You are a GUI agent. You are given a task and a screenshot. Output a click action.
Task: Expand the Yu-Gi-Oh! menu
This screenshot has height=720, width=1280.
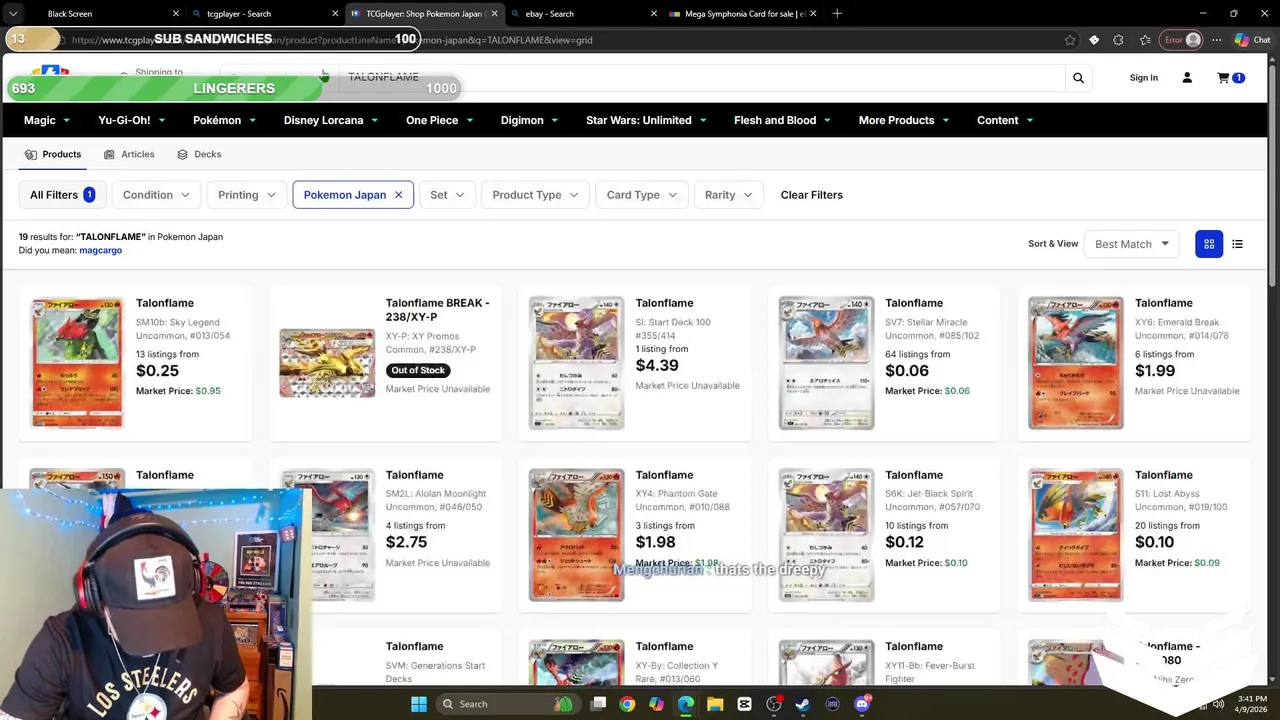tap(131, 120)
